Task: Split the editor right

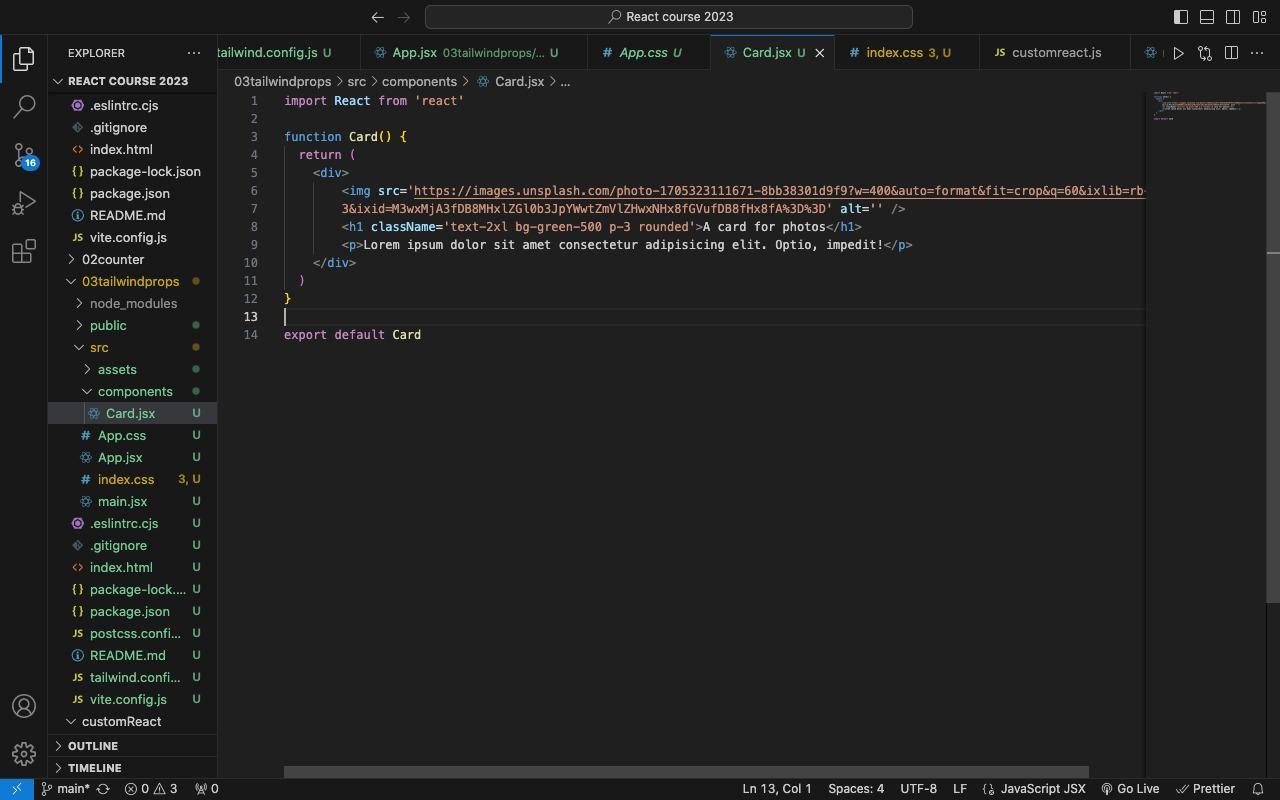Action: tap(1232, 53)
